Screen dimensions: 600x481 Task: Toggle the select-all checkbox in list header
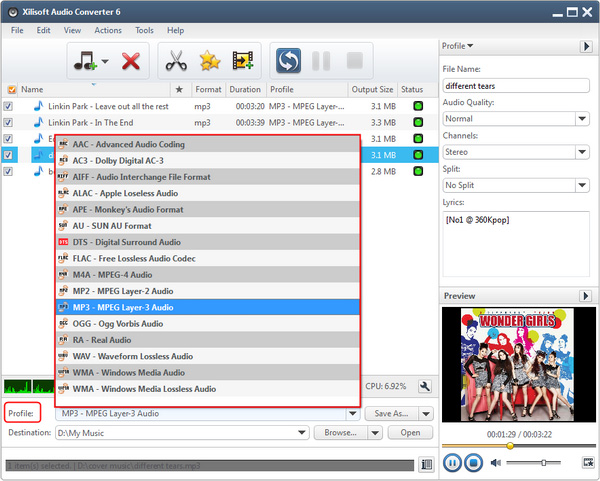[x=10, y=89]
